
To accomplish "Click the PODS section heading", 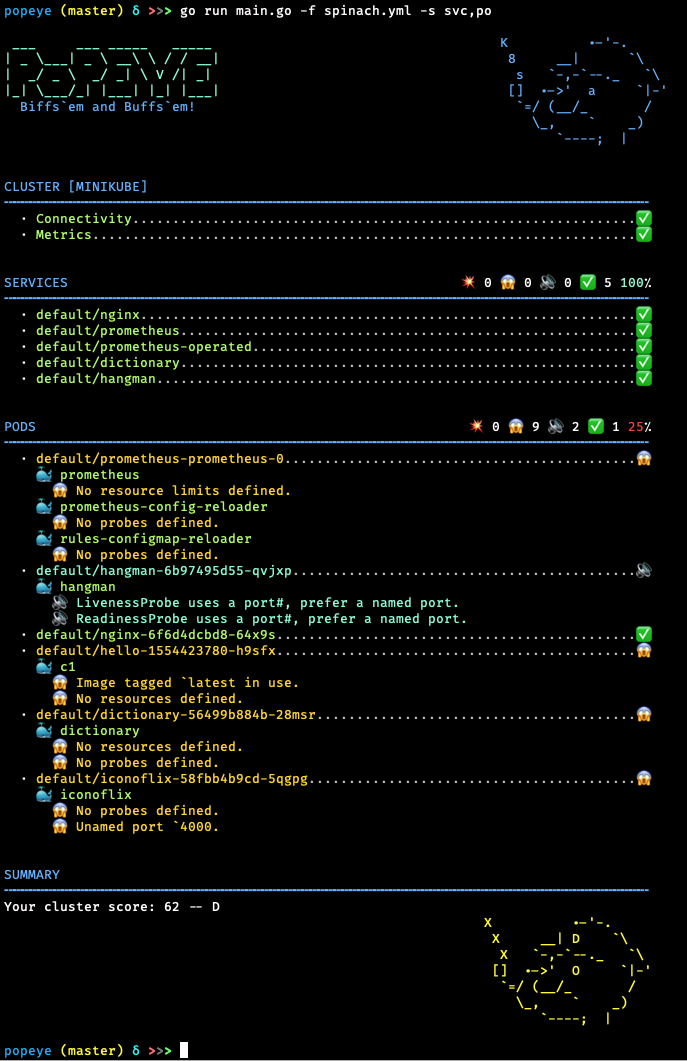I will coord(20,426).
